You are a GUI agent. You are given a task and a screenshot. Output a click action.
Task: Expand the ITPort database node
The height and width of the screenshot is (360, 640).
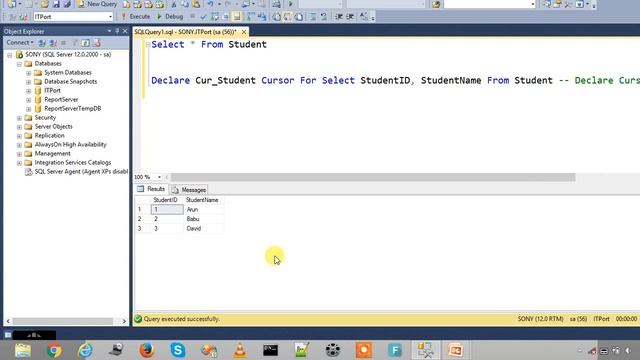coord(29,91)
